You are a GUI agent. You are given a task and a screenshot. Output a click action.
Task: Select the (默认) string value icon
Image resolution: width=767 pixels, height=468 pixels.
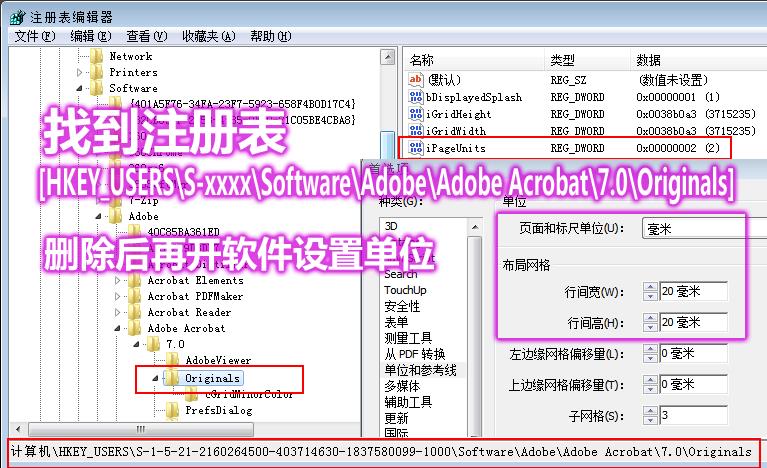[416, 80]
